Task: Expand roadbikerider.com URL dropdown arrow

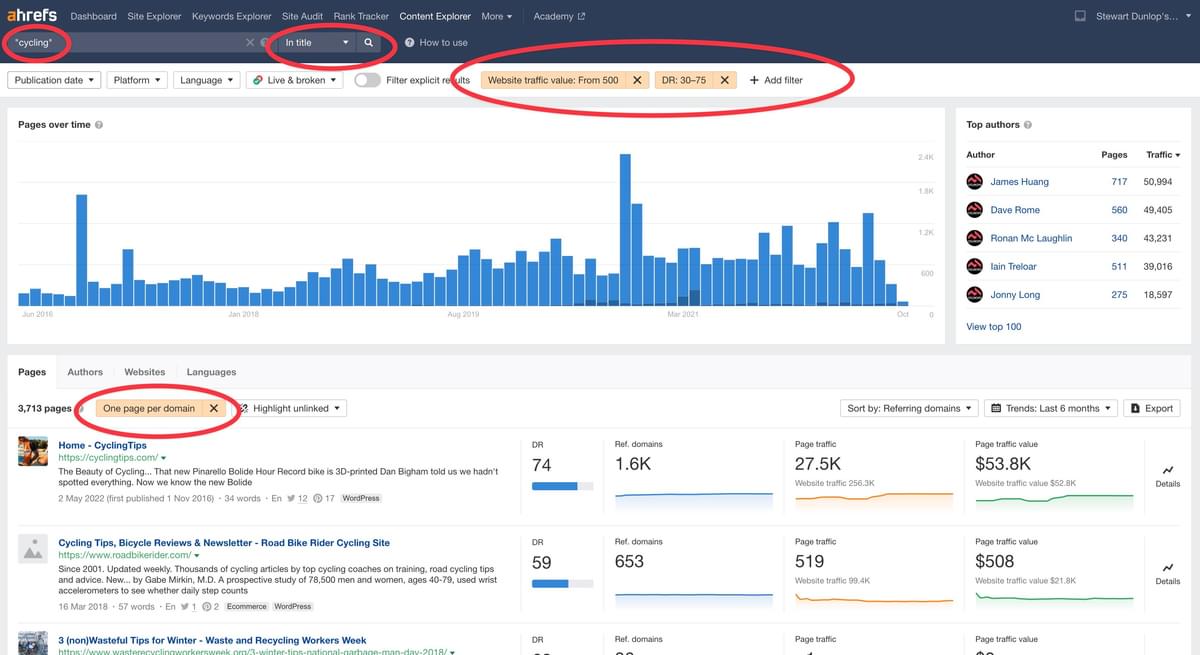Action: click(x=196, y=555)
